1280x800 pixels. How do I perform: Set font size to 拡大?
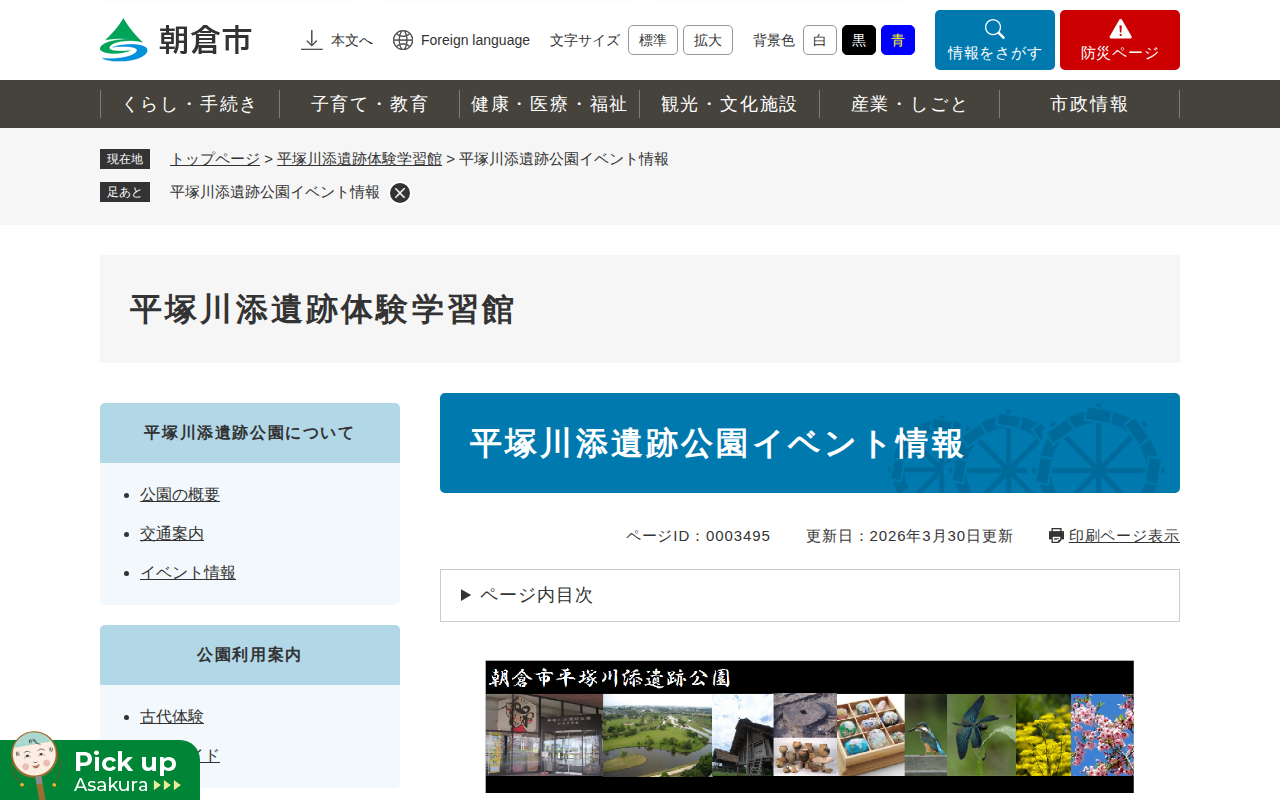pos(707,40)
